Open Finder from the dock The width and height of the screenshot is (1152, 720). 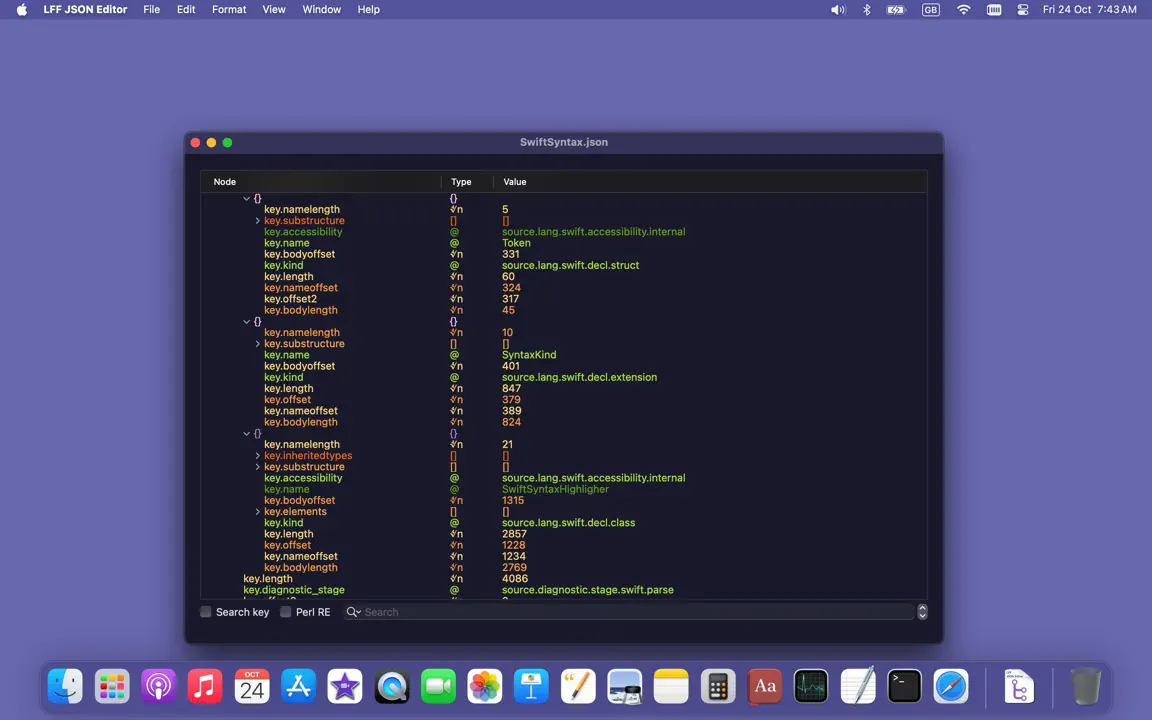point(65,686)
